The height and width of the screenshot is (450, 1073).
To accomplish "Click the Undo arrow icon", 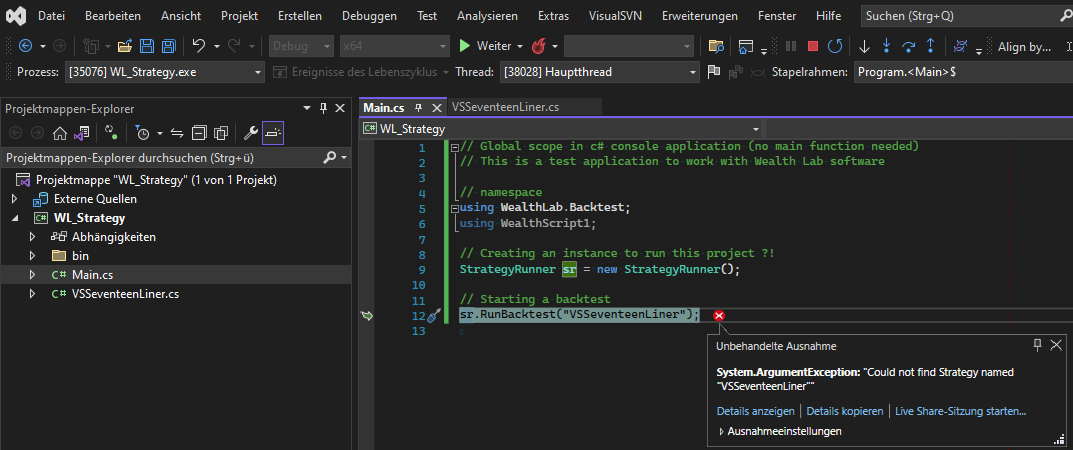I will pyautogui.click(x=199, y=46).
